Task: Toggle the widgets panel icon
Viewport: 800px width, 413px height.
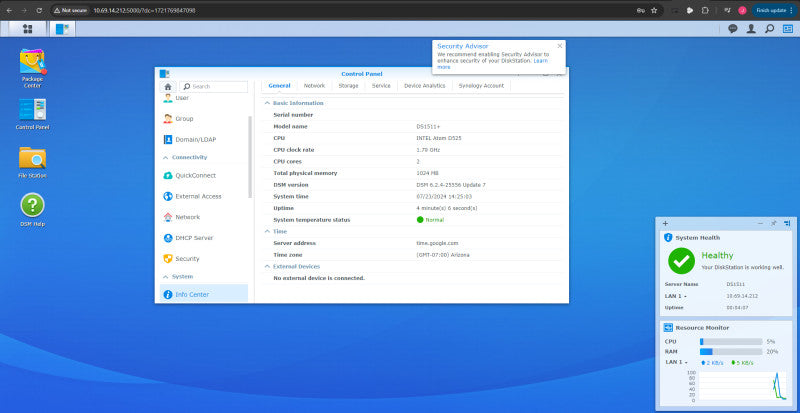Action: (788, 29)
